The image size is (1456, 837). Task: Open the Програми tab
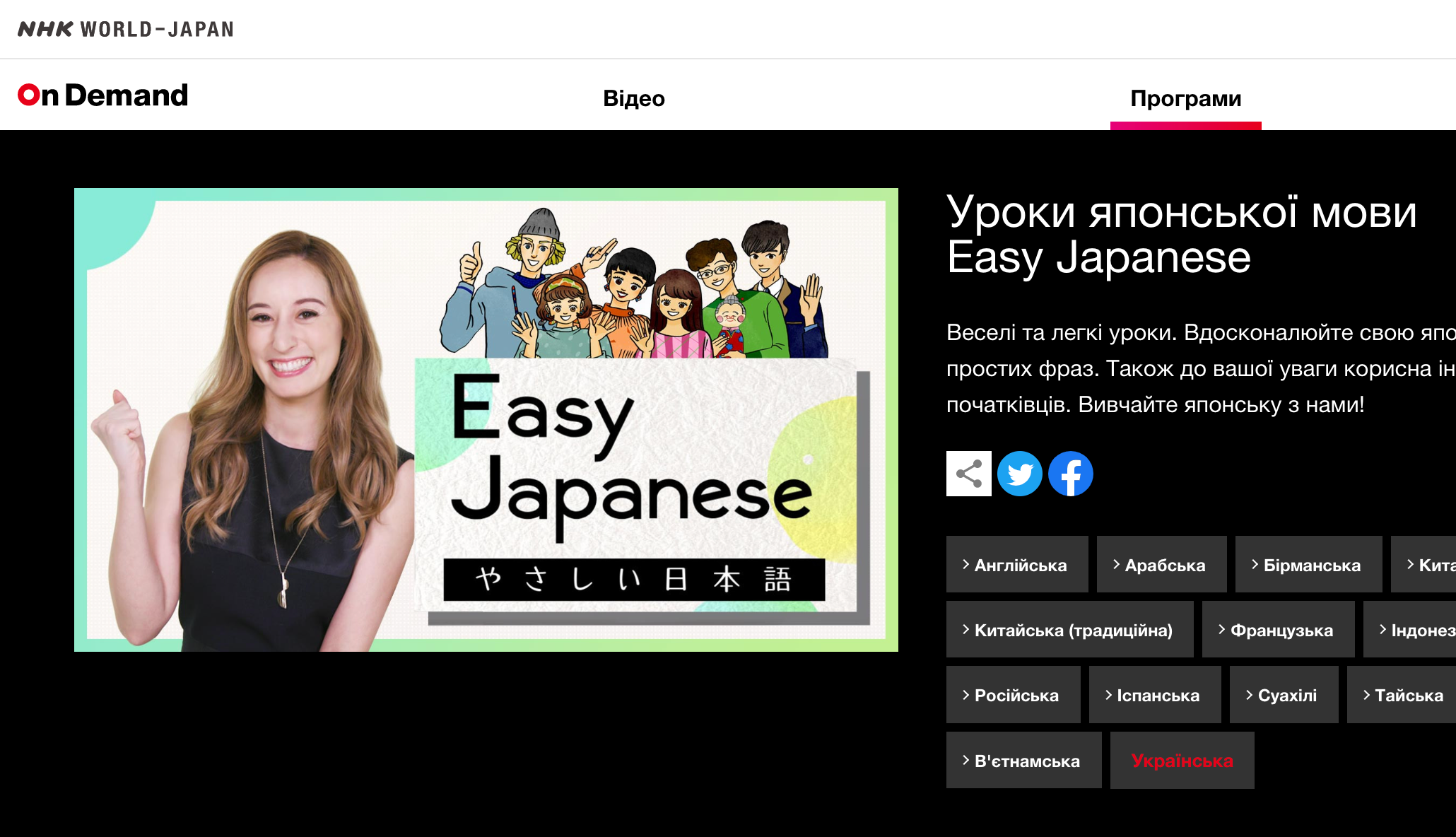(x=1185, y=98)
